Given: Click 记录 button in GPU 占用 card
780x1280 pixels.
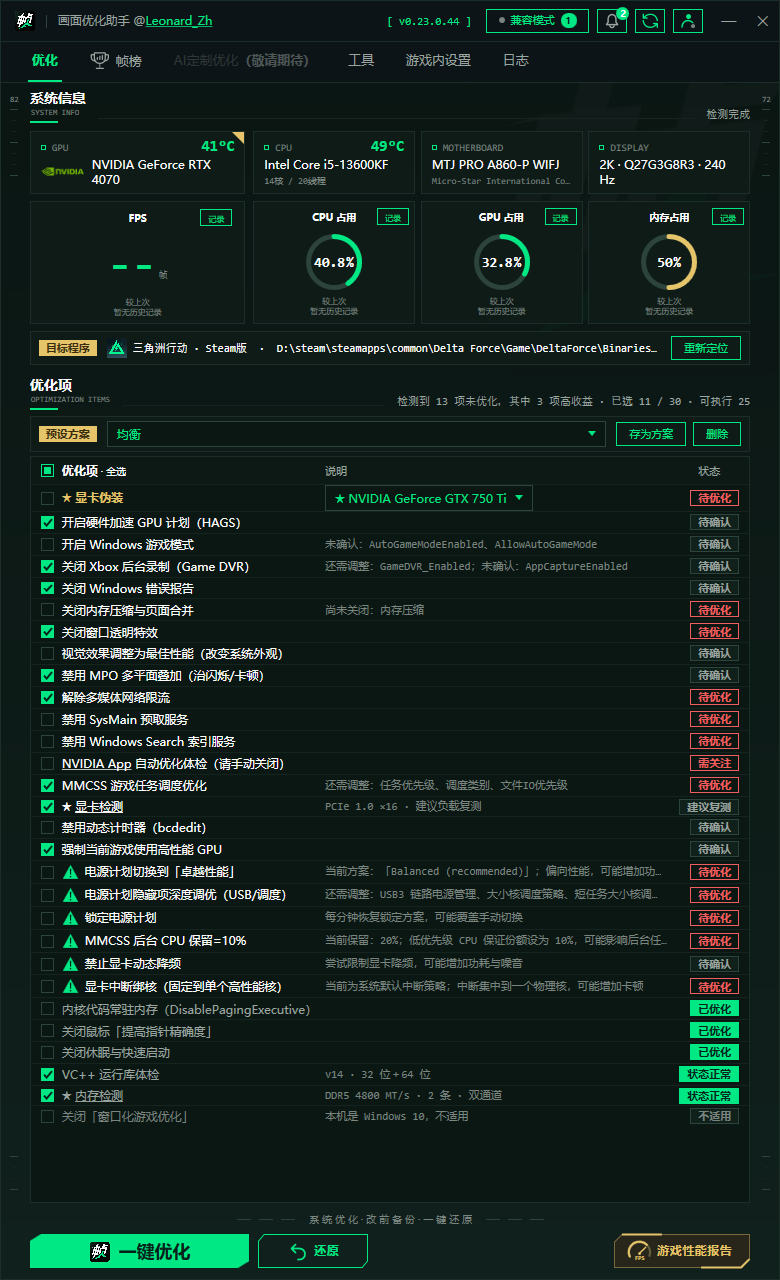Looking at the screenshot, I should [561, 217].
